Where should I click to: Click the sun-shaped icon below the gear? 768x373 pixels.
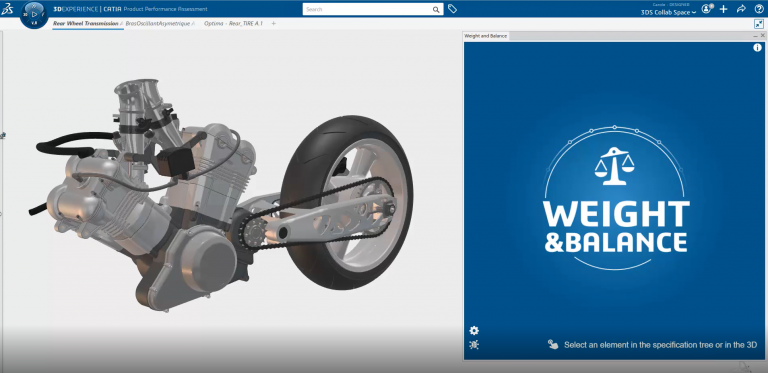pos(474,345)
